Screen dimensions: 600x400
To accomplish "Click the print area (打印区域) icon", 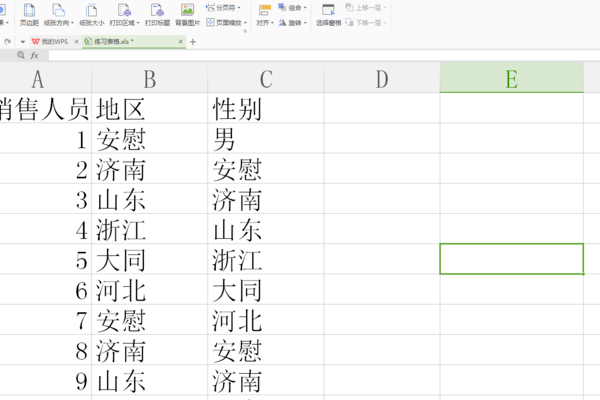I will (124, 10).
